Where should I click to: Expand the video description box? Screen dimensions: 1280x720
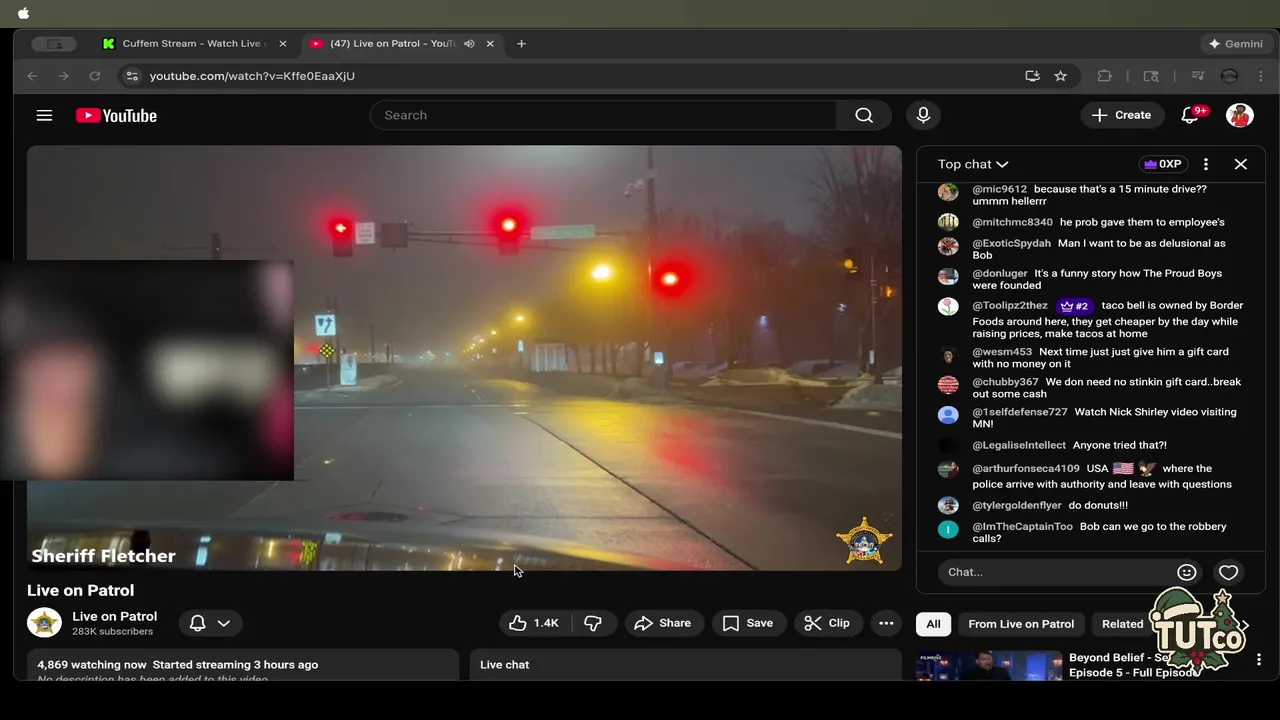[x=243, y=665]
